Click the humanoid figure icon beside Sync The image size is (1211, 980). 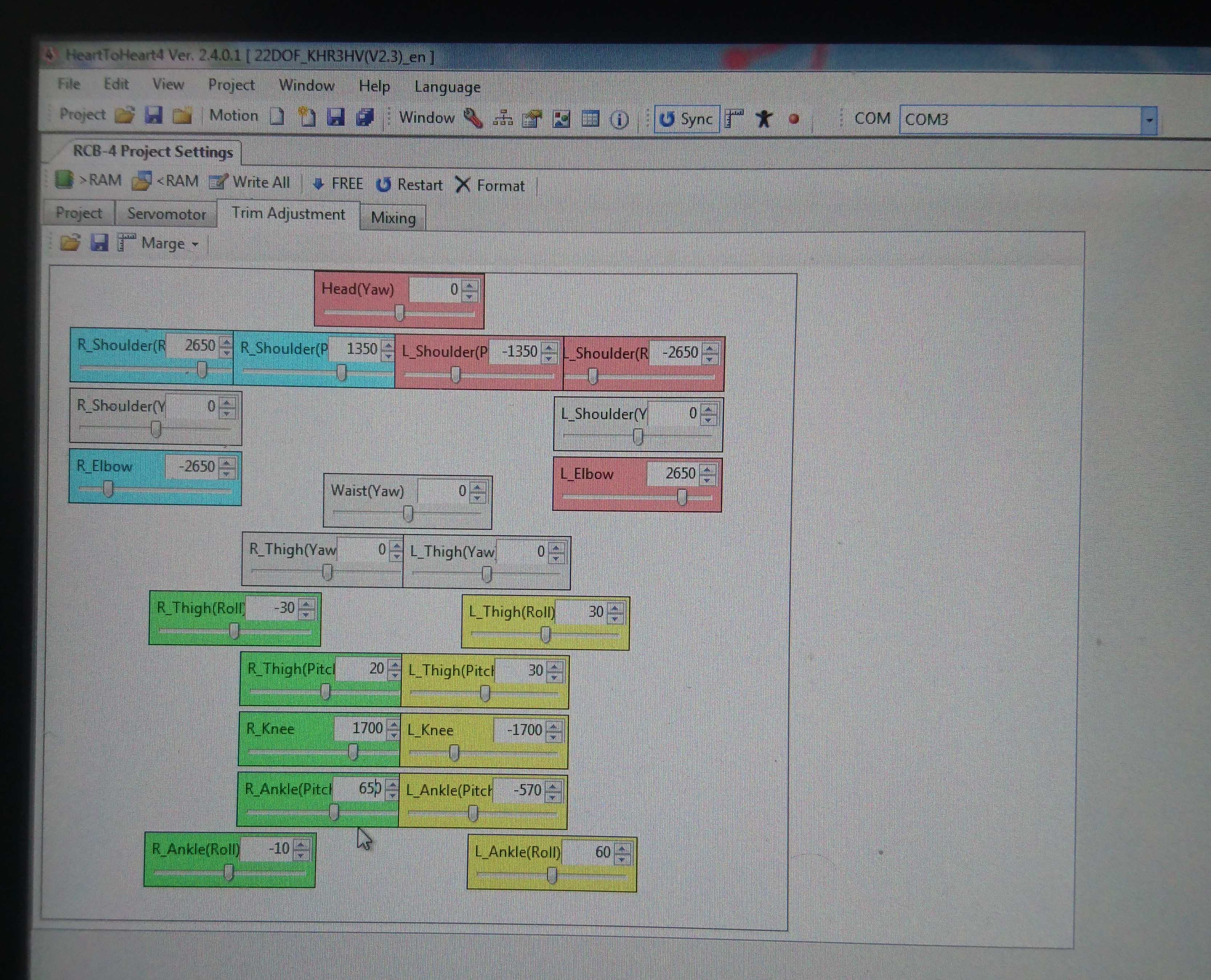click(764, 119)
